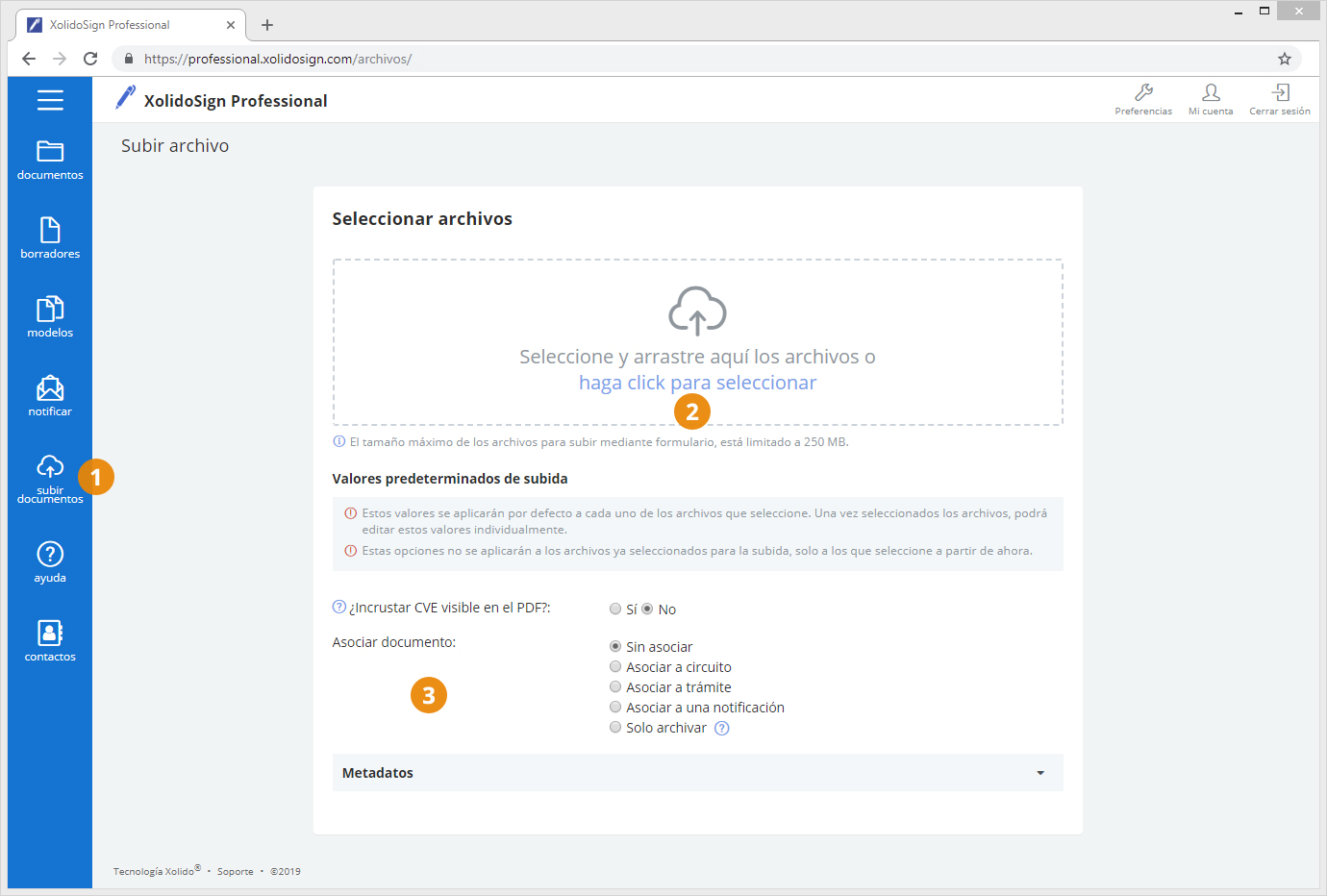This screenshot has height=896, width=1327.
Task: Select No for Incrustar CVE visible
Action: point(647,609)
